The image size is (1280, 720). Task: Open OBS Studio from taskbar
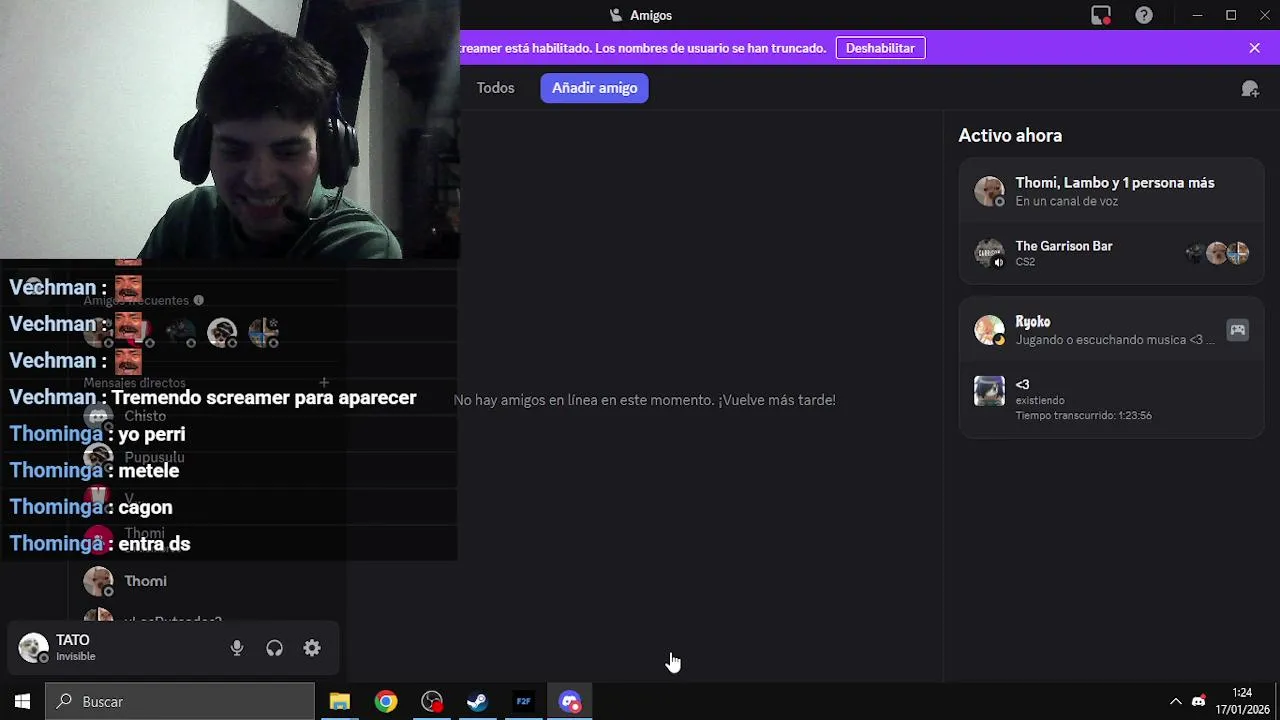coord(432,702)
